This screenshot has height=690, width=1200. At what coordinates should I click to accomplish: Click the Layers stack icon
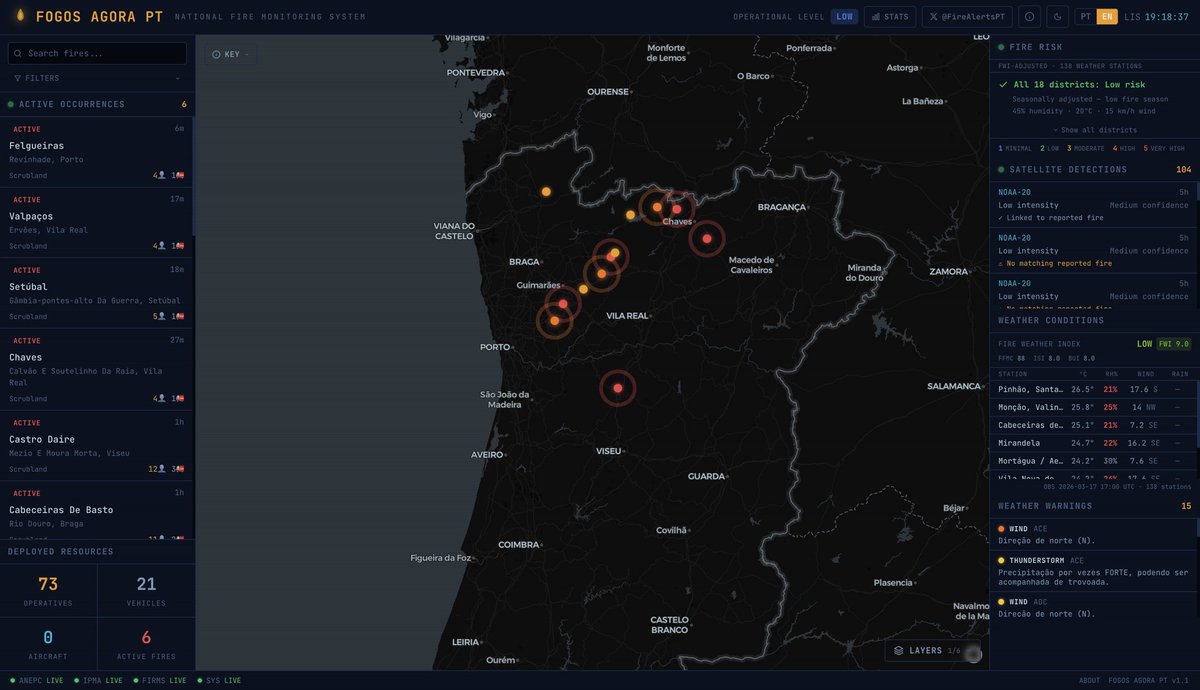(x=899, y=651)
